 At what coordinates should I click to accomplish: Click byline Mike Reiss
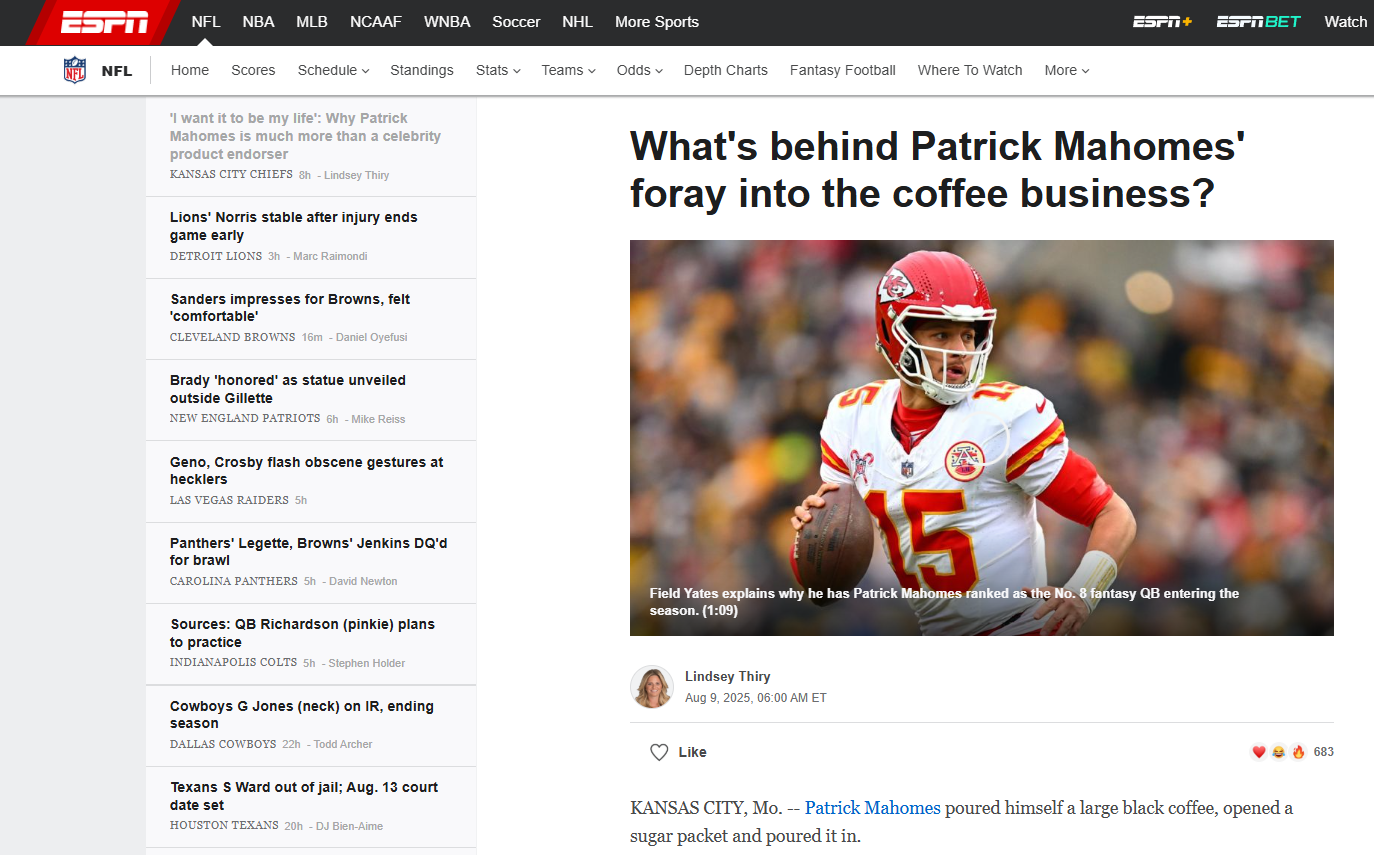pyautogui.click(x=378, y=419)
